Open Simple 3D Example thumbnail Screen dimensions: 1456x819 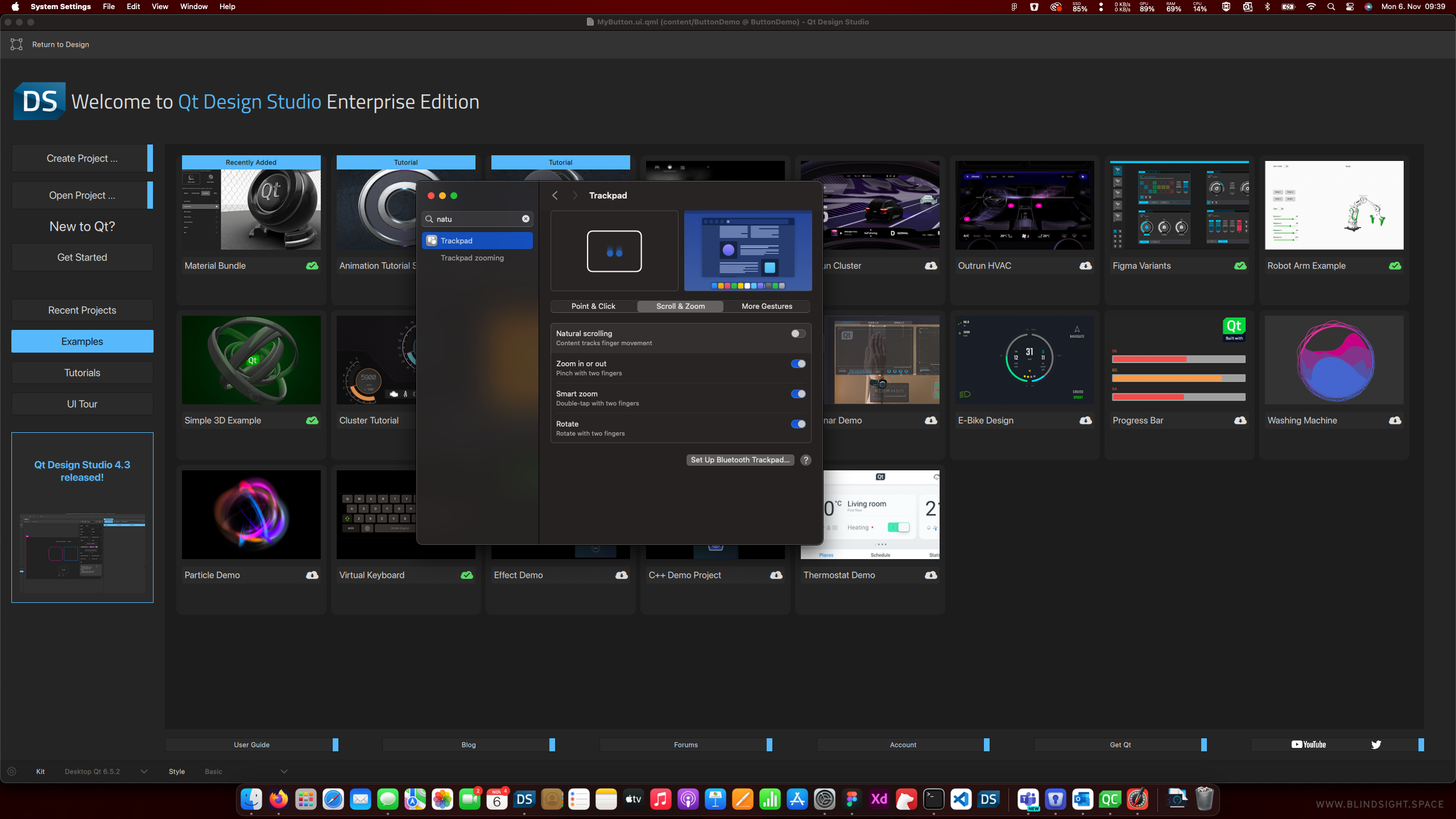(251, 360)
